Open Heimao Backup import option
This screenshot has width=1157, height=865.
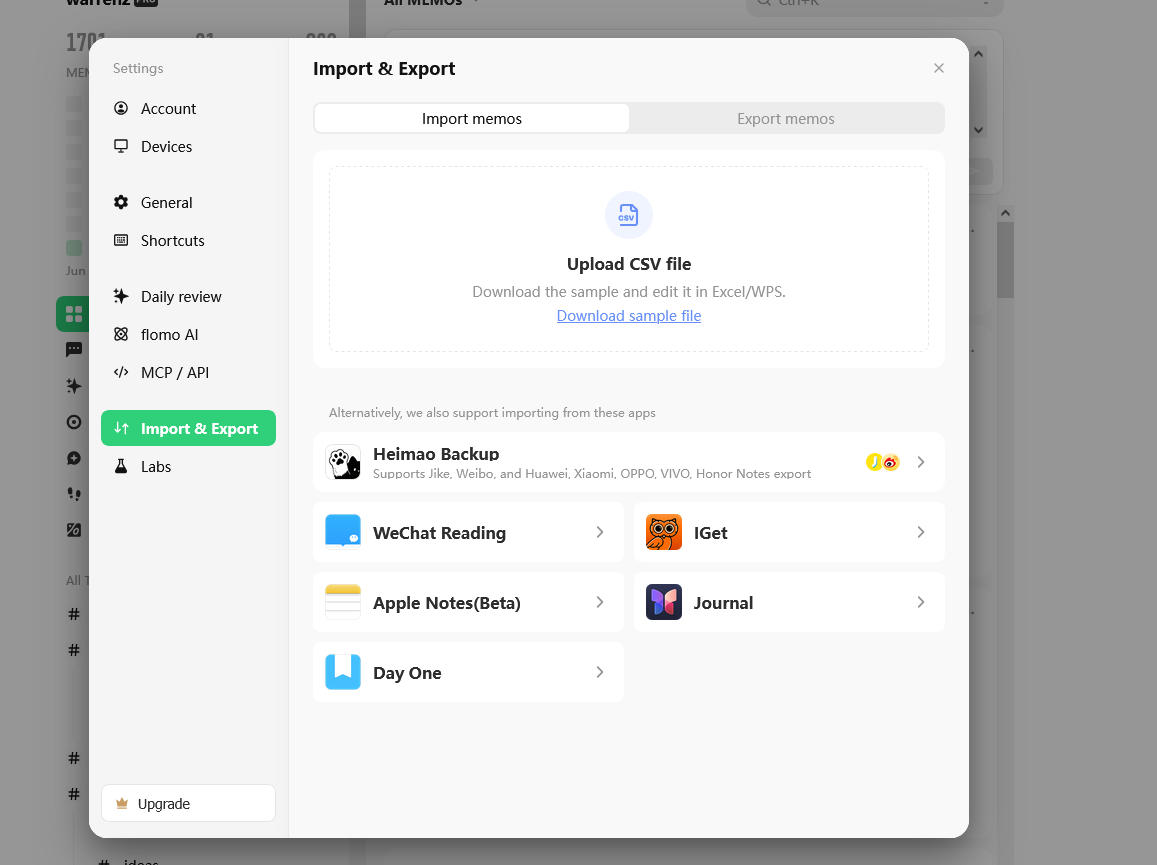(629, 462)
